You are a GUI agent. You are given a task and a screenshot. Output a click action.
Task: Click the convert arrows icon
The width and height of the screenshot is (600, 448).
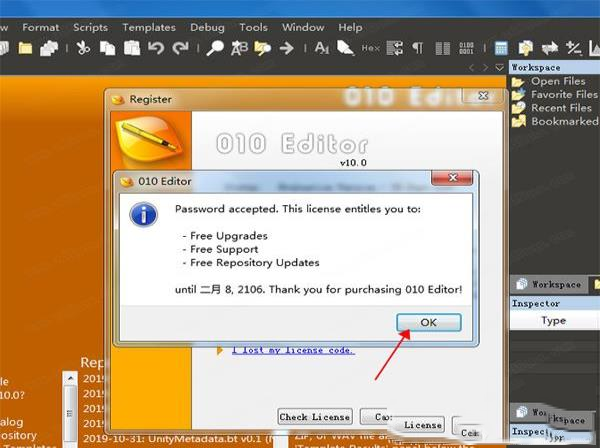point(550,49)
